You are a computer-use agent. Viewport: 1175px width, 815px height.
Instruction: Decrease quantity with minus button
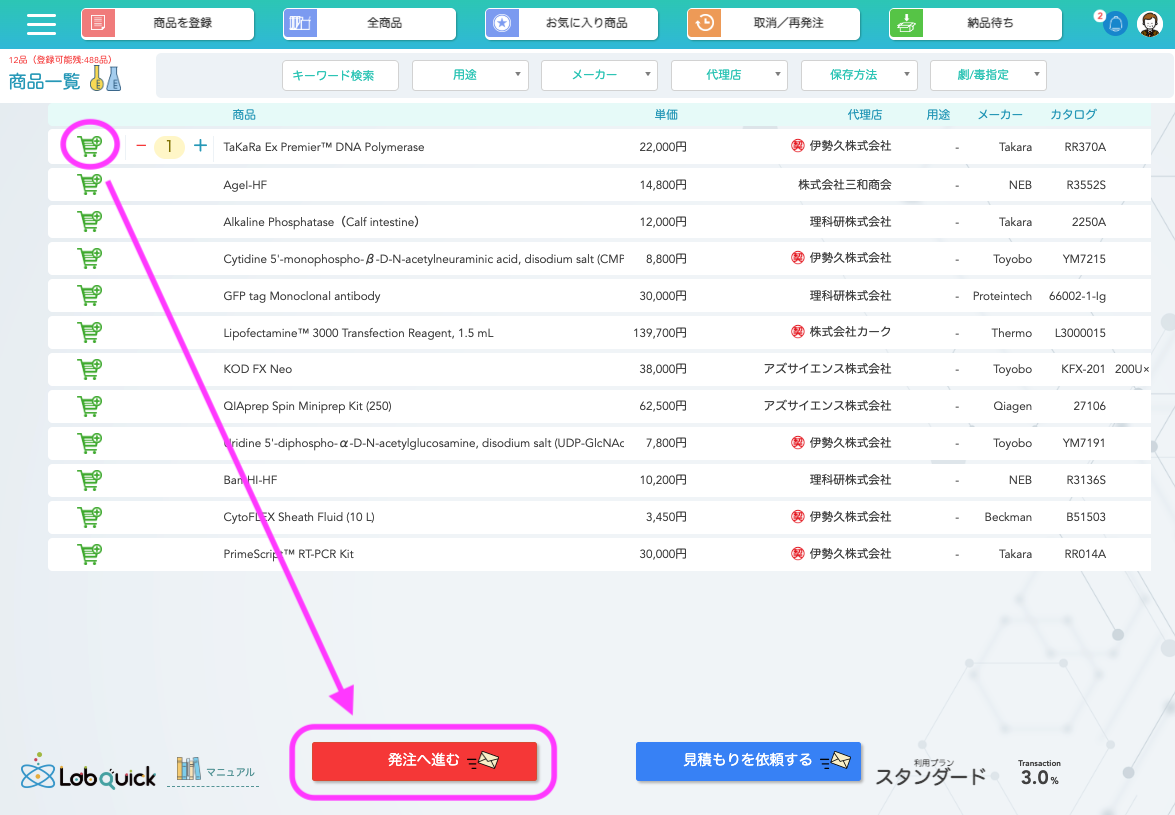click(x=141, y=147)
